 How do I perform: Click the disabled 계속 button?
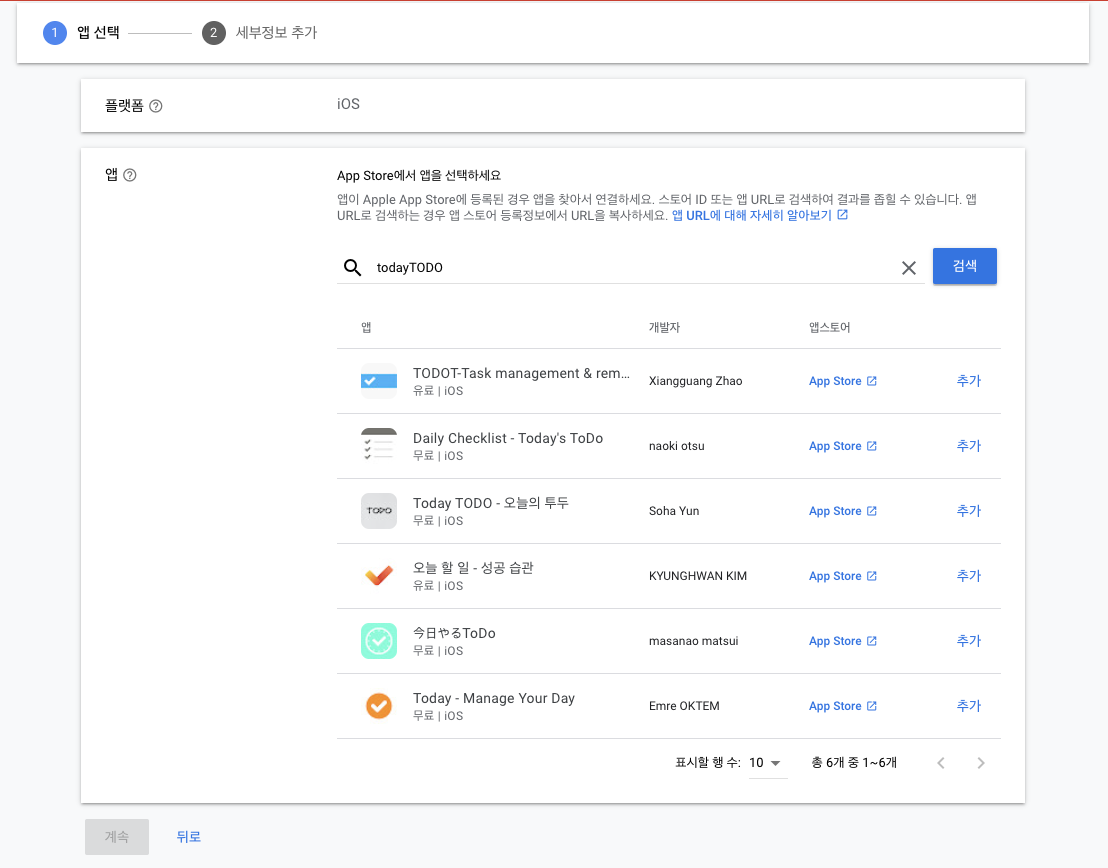[x=117, y=837]
